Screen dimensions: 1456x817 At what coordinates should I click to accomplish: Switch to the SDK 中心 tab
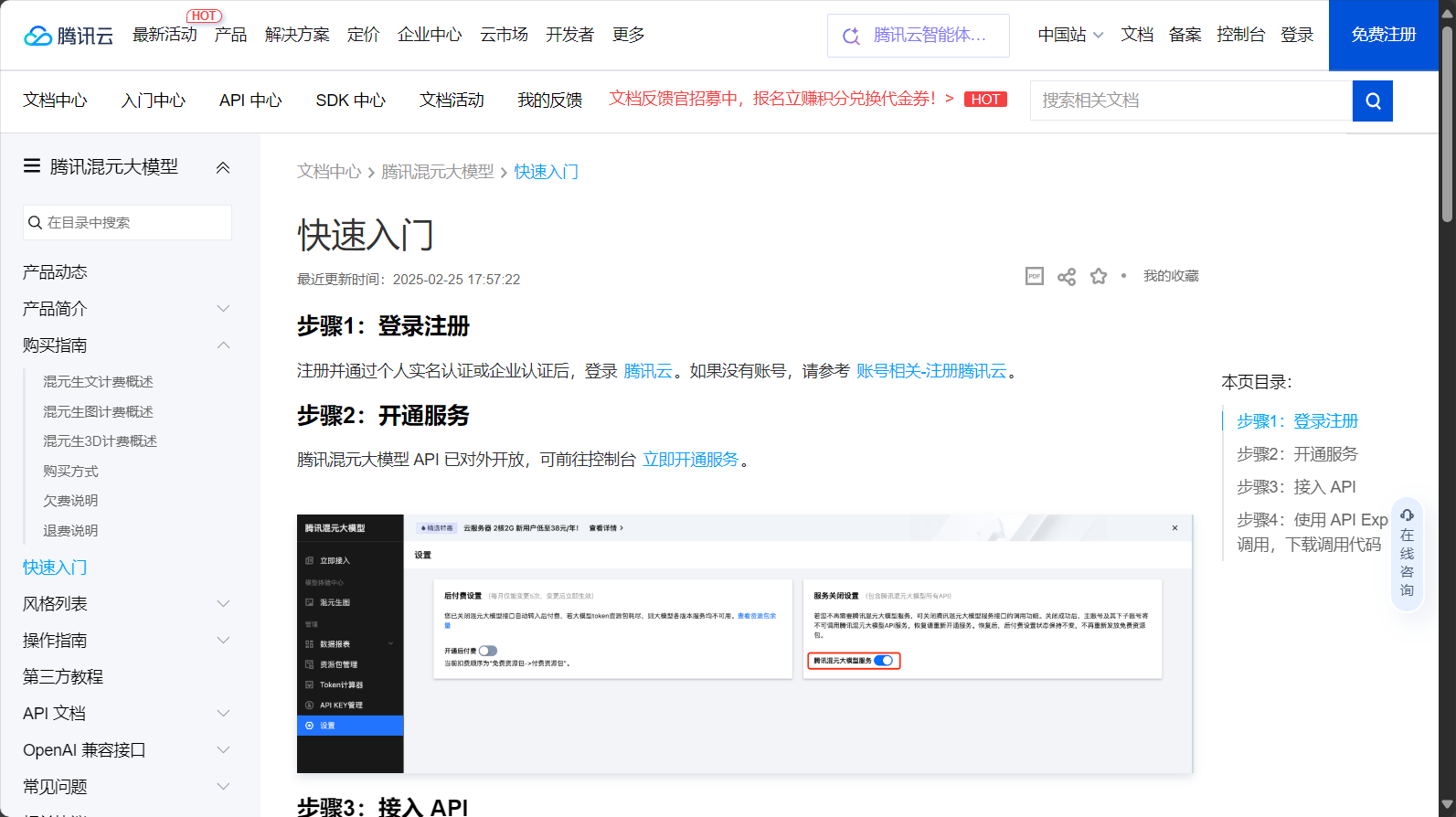[x=351, y=101]
